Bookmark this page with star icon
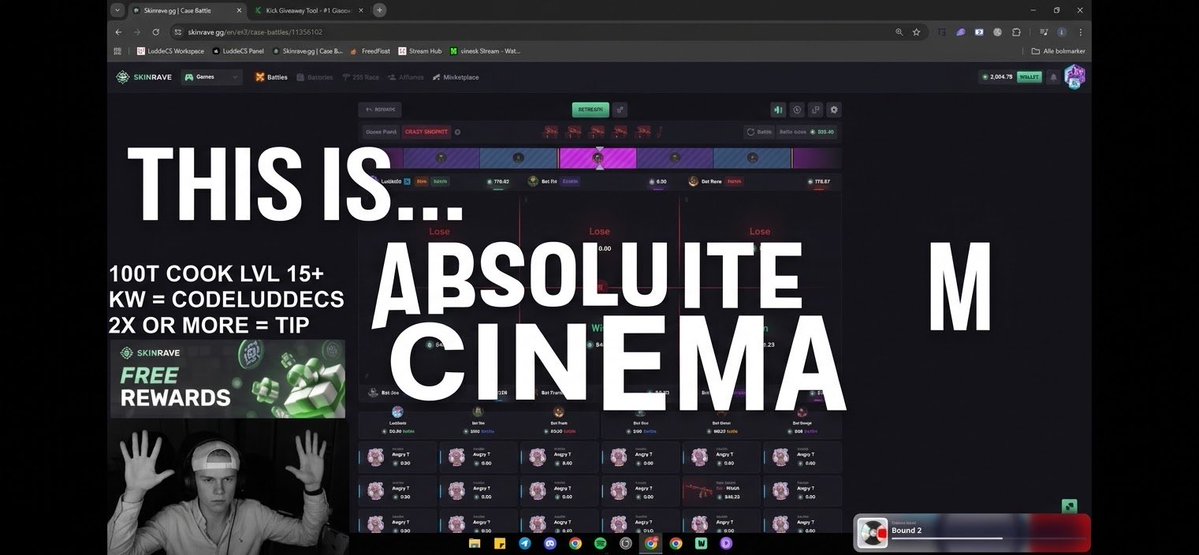Screen dimensions: 1199x555 click(x=916, y=32)
